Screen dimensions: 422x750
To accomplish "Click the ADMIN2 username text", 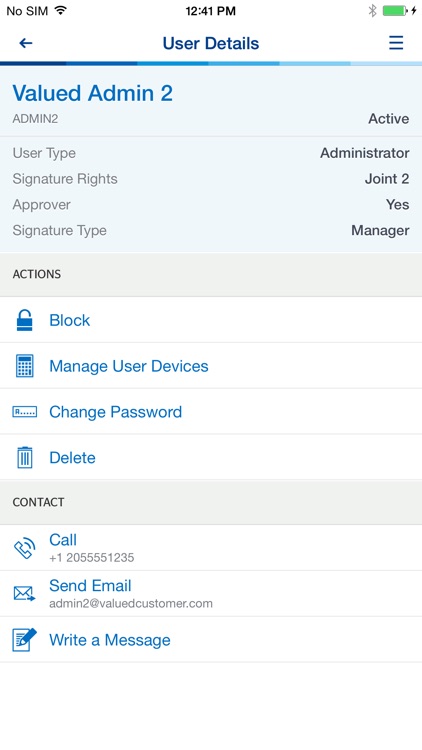I will pyautogui.click(x=35, y=119).
